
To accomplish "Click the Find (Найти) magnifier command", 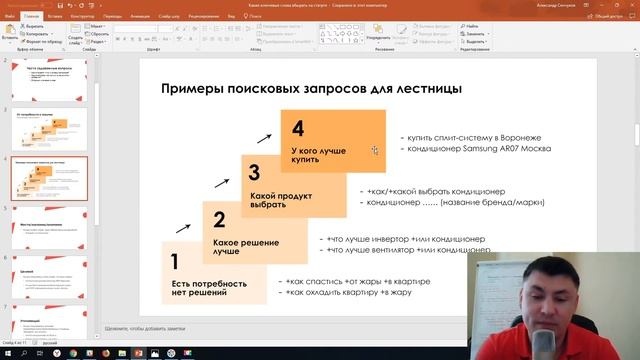I will point(470,26).
